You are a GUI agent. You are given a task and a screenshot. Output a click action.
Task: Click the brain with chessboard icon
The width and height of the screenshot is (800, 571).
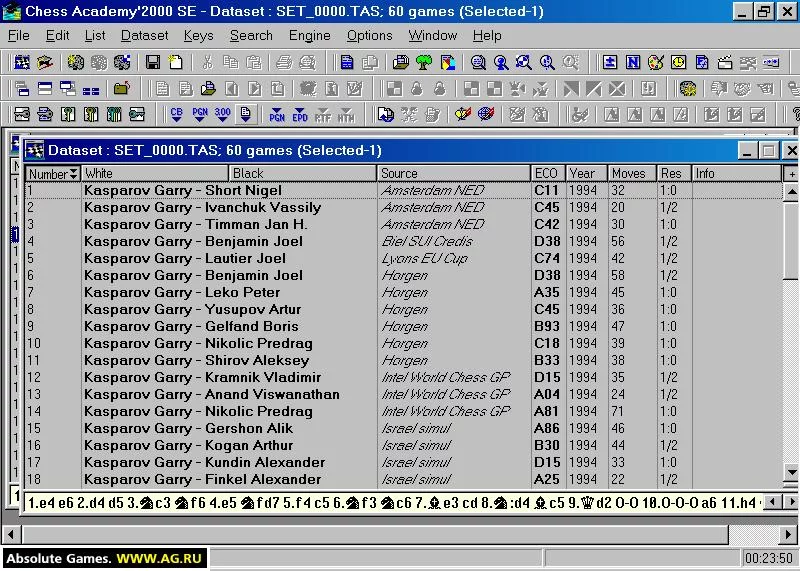121,62
